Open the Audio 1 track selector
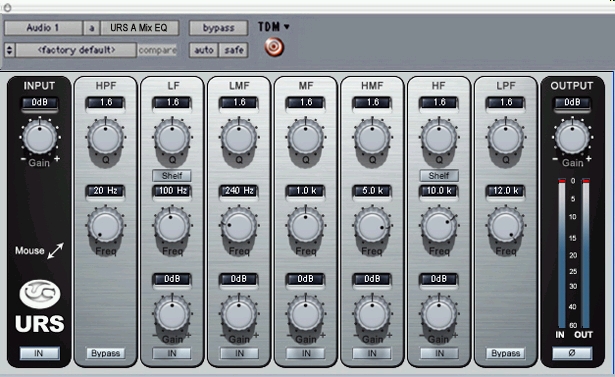 pyautogui.click(x=43, y=28)
